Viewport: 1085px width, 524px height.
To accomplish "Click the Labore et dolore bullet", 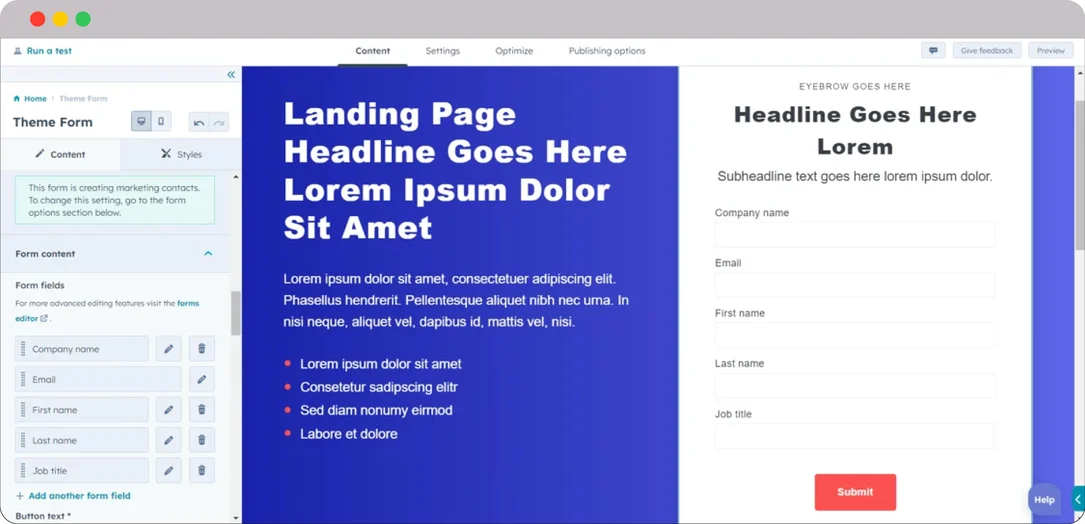I will point(348,434).
